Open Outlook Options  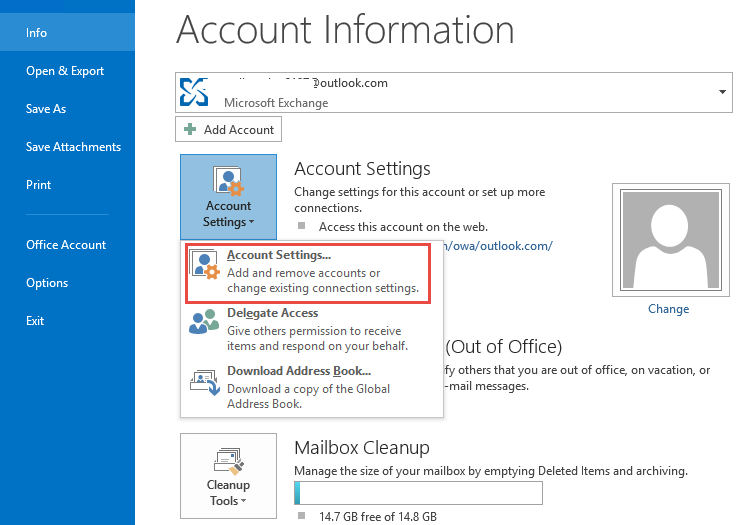47,283
